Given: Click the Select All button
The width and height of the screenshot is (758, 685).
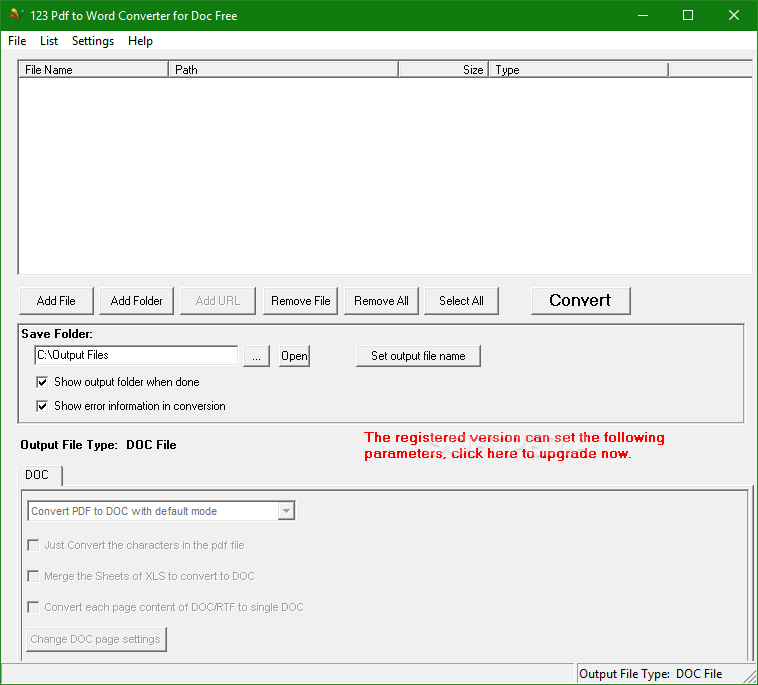Looking at the screenshot, I should [x=461, y=301].
